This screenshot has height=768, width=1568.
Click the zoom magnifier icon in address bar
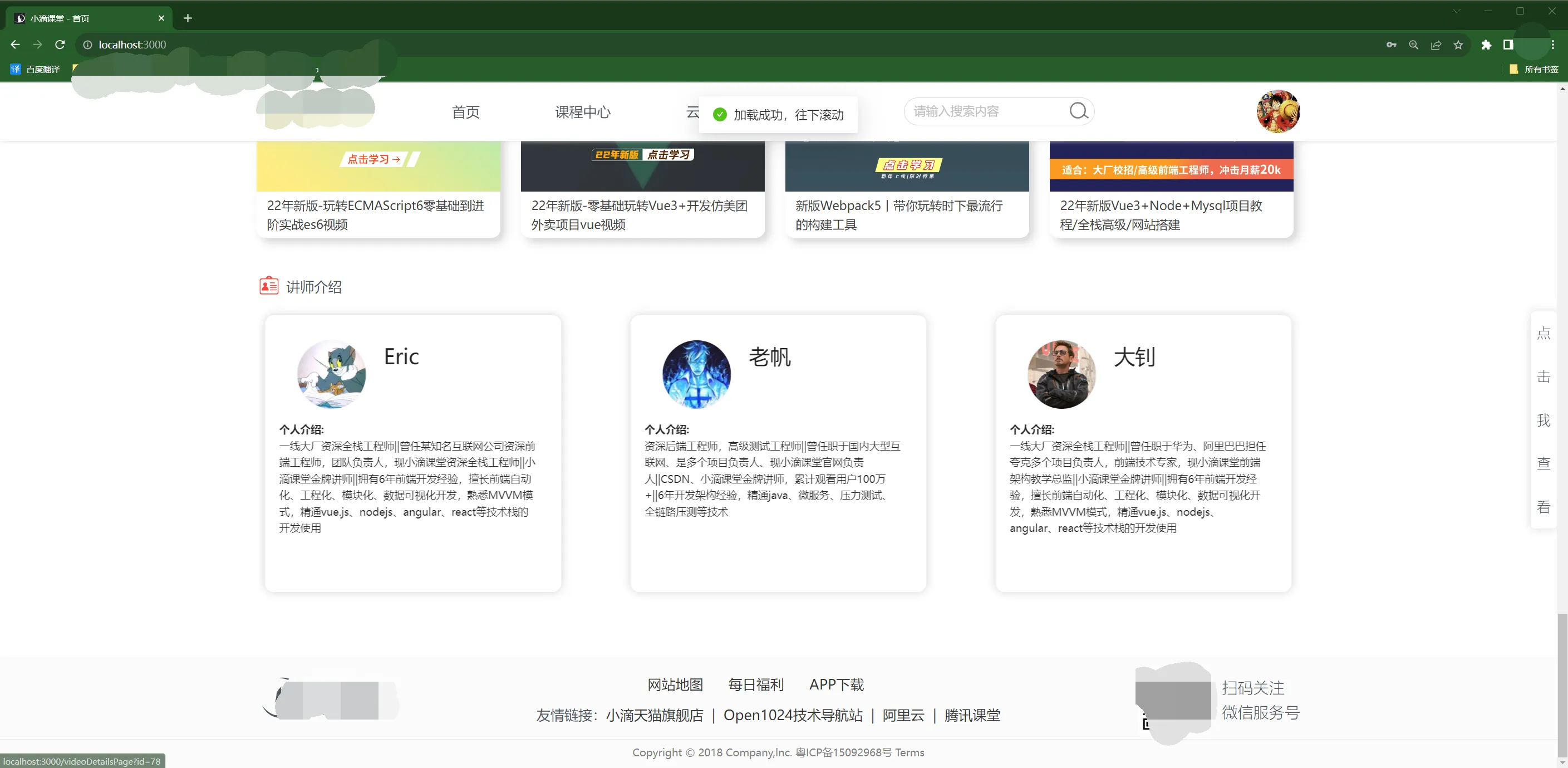(1413, 45)
